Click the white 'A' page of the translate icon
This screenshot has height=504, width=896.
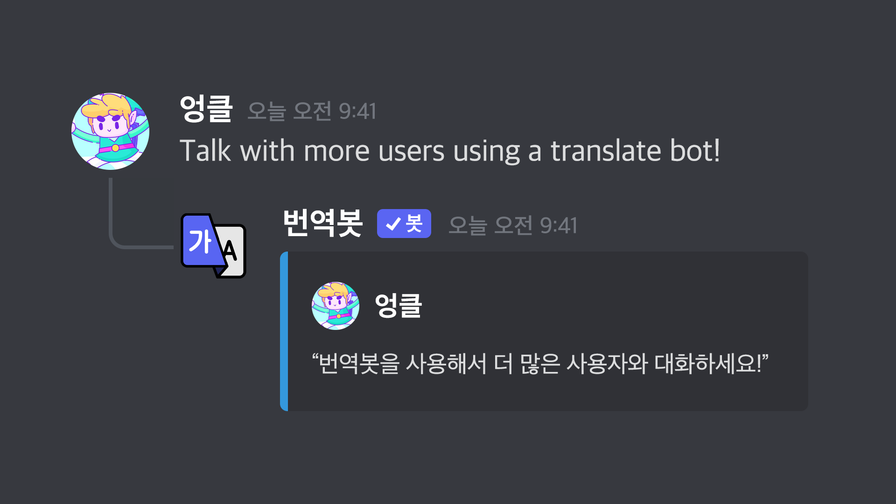point(233,251)
